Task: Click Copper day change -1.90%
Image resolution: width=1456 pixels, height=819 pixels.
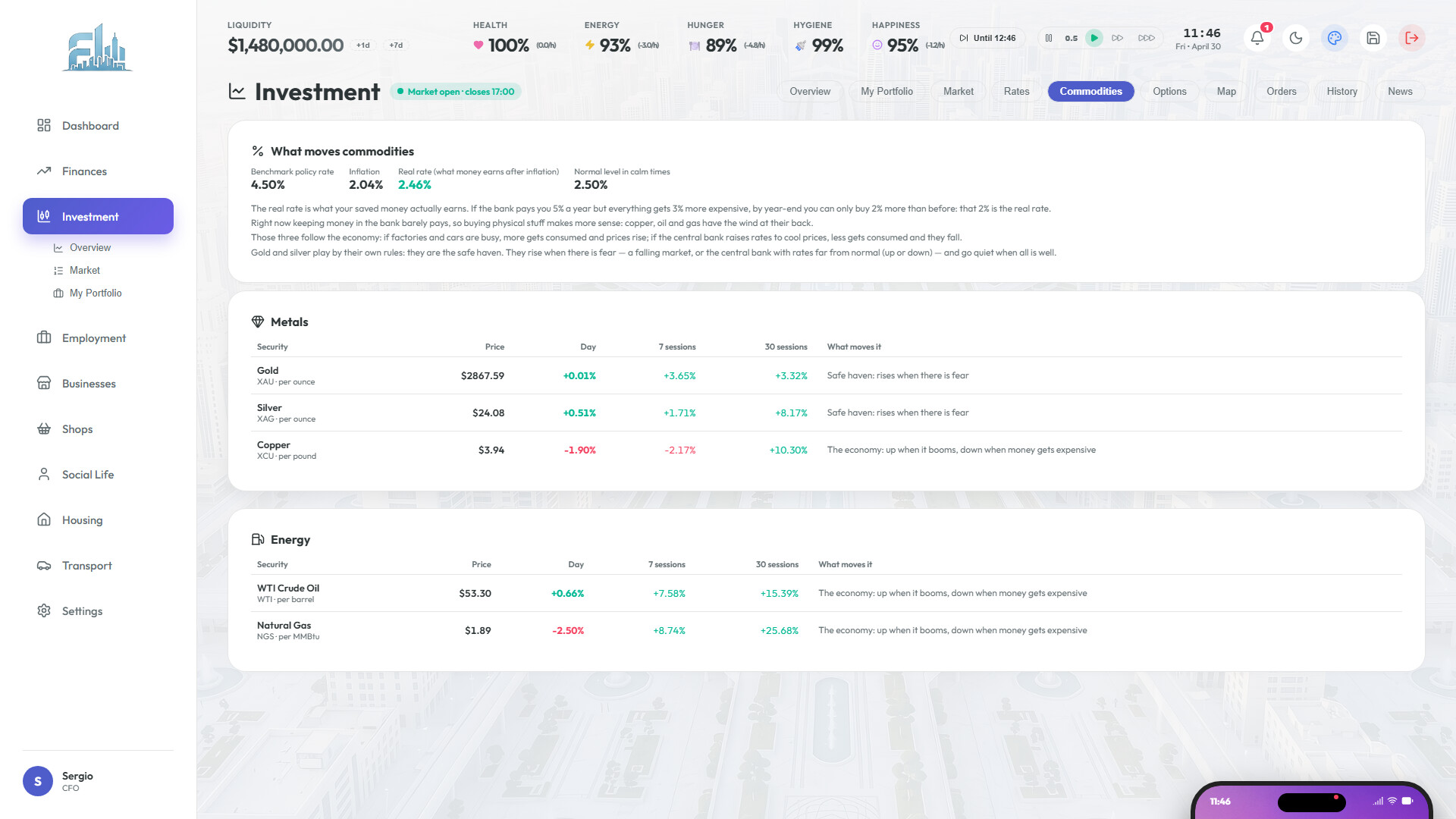Action: (579, 450)
